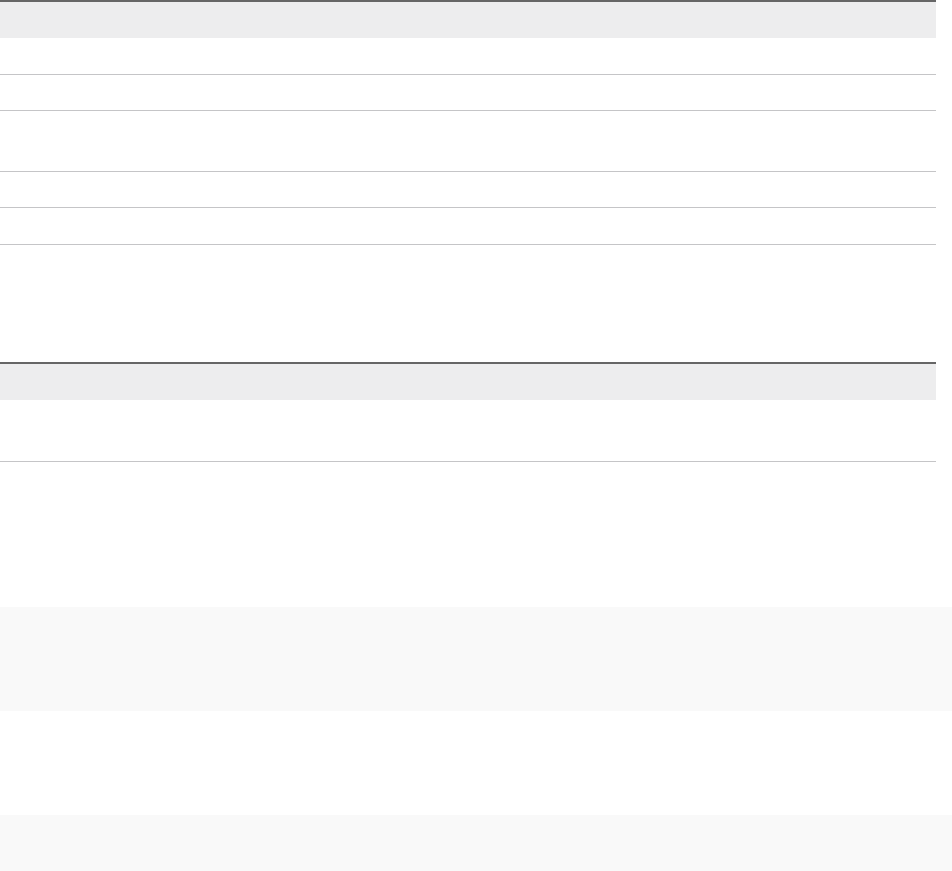
Task: Select the first shaded gray body row in the lower table
Action: tap(468, 658)
